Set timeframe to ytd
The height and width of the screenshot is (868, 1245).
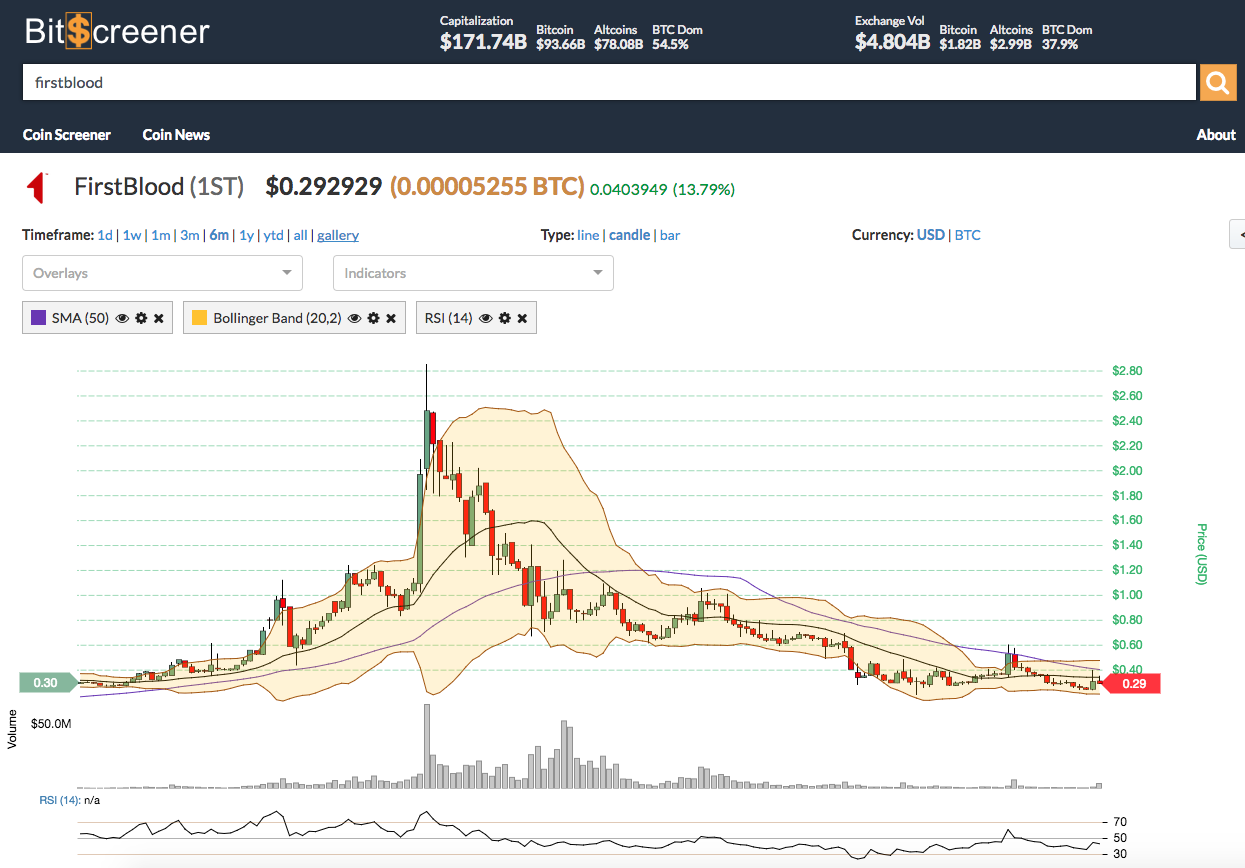[273, 235]
